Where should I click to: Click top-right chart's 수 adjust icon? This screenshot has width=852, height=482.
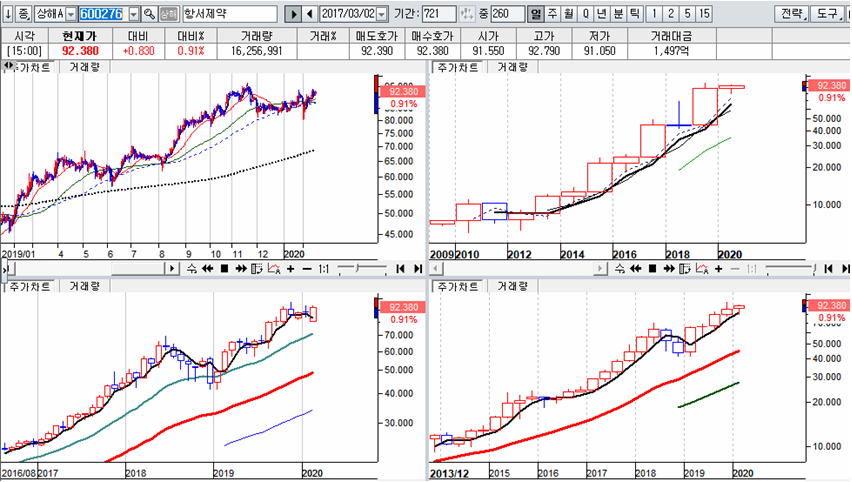click(619, 268)
